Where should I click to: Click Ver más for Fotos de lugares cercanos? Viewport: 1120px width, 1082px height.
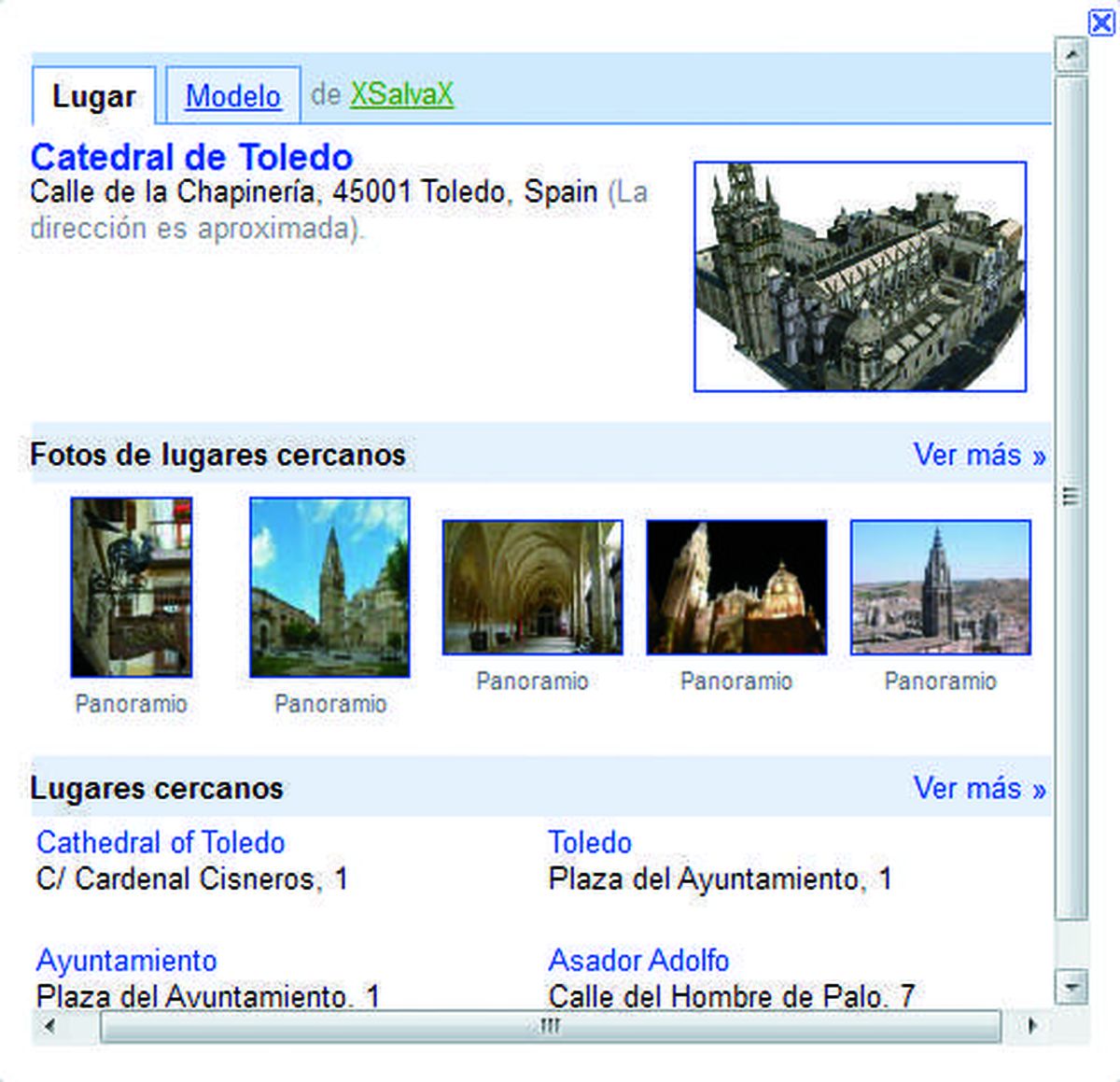point(979,456)
